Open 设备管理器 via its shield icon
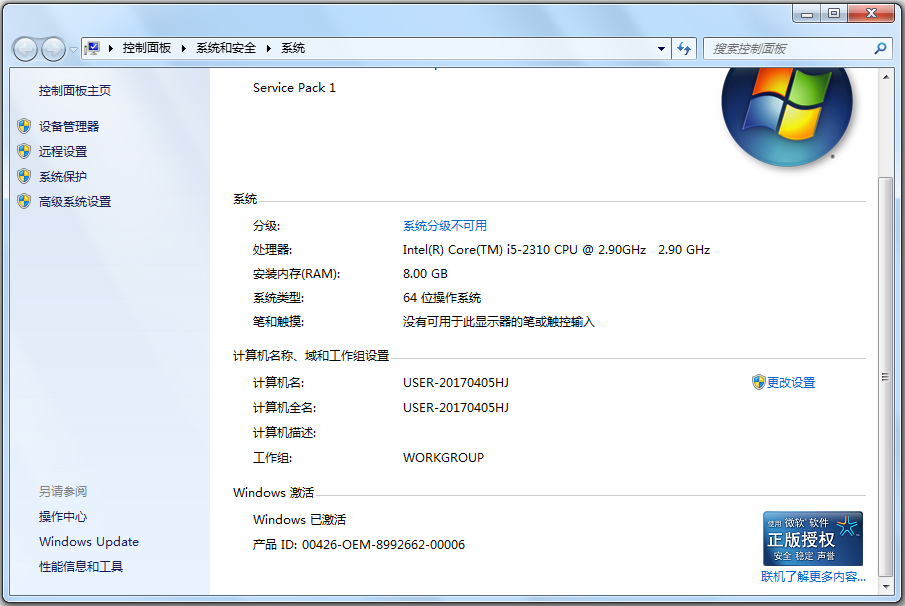The height and width of the screenshot is (606, 905). pyautogui.click(x=24, y=125)
